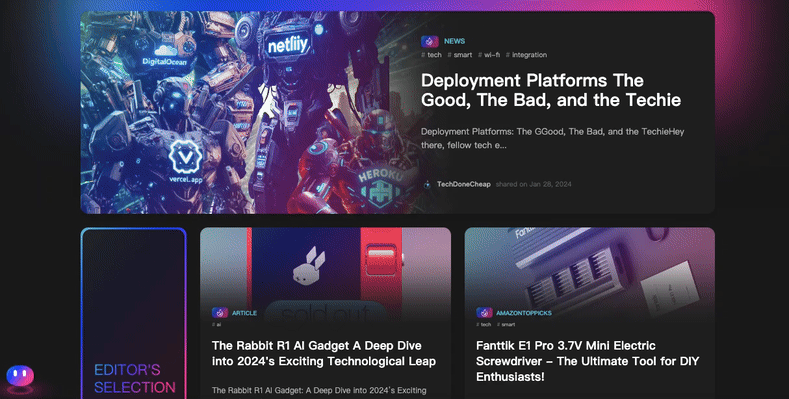Click the TechDoneCheap author name
The height and width of the screenshot is (399, 789).
tap(463, 184)
